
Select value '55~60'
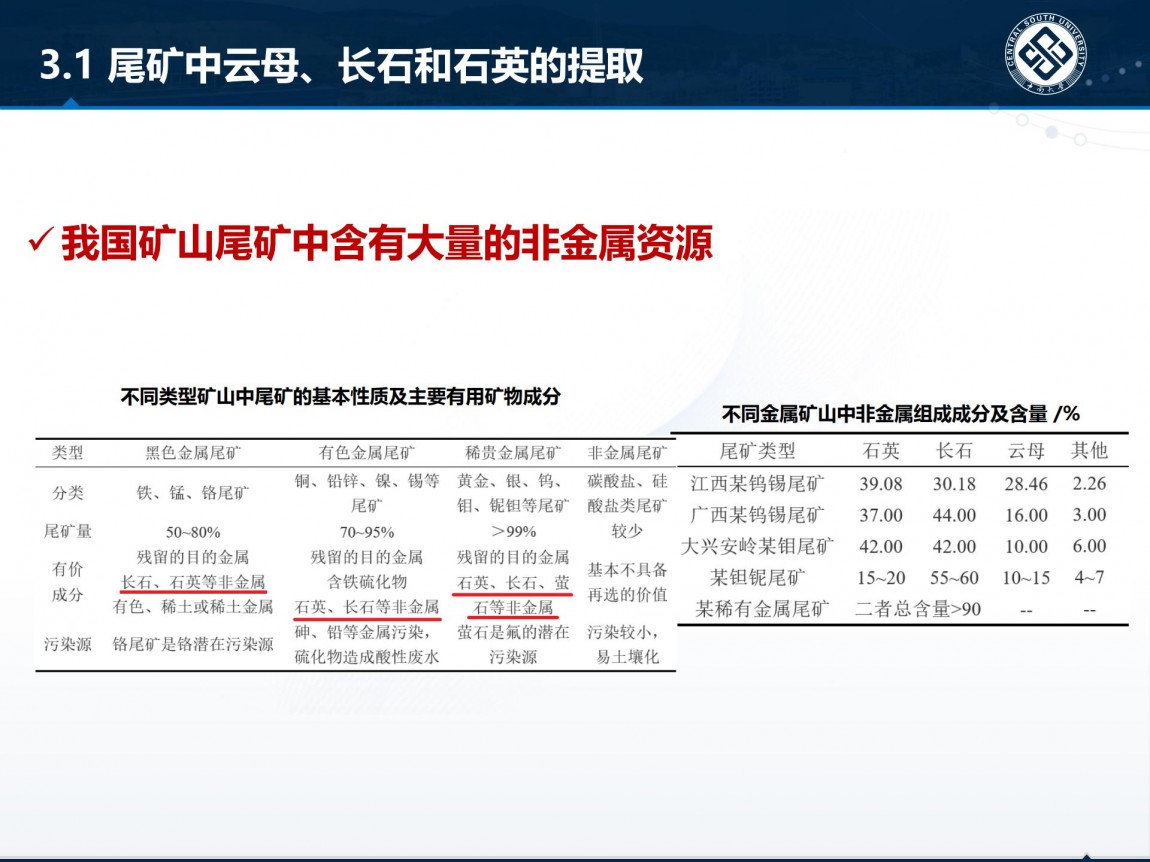click(x=954, y=578)
